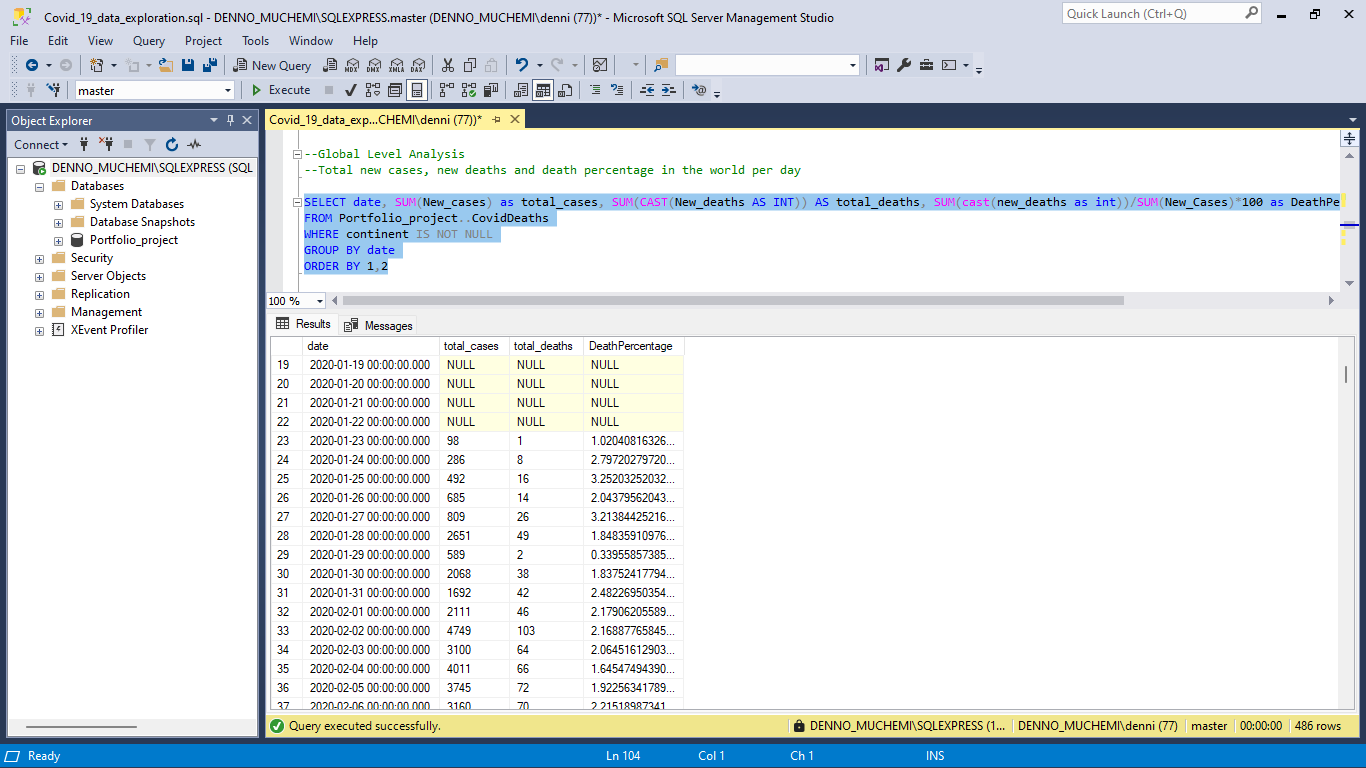Display the estimated execution plan

pos(373,90)
